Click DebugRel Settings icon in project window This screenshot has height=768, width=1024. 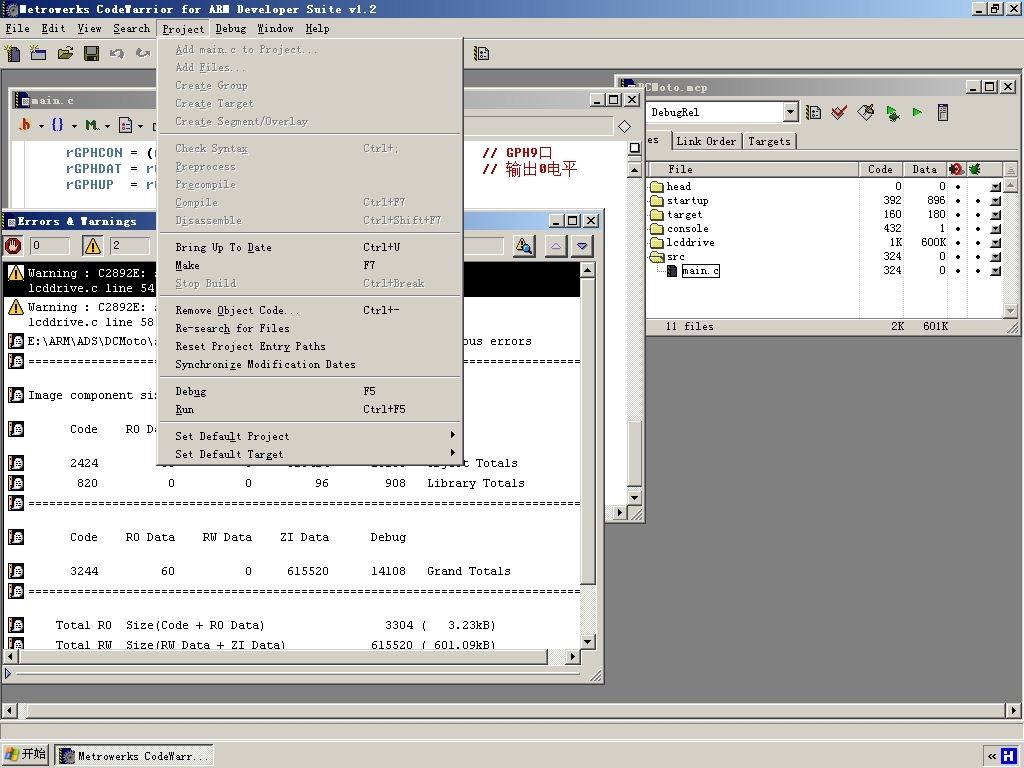pos(813,112)
